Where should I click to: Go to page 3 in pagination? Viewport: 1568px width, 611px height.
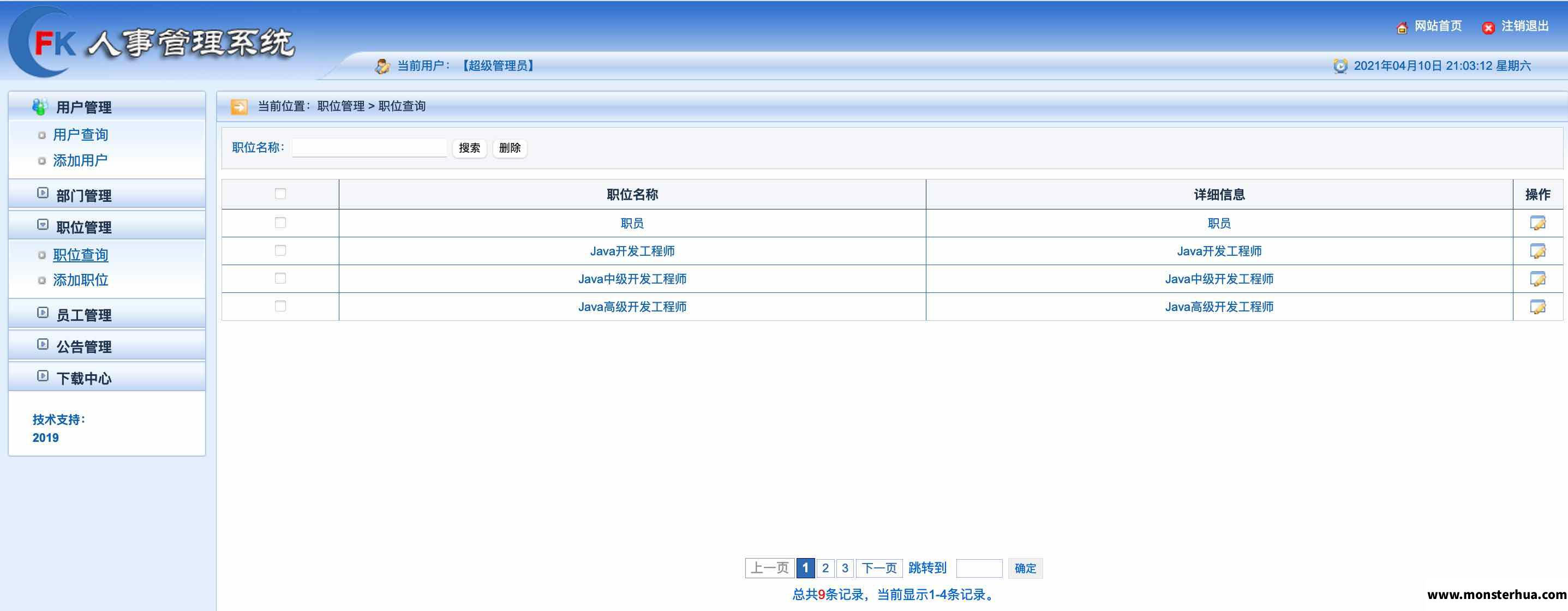[845, 568]
